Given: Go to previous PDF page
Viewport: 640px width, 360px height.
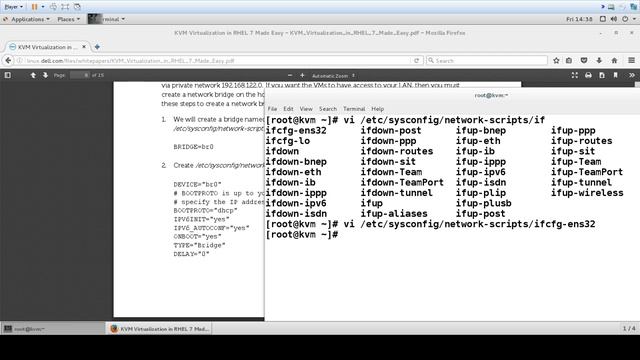Looking at the screenshot, I should pyautogui.click(x=33, y=75).
